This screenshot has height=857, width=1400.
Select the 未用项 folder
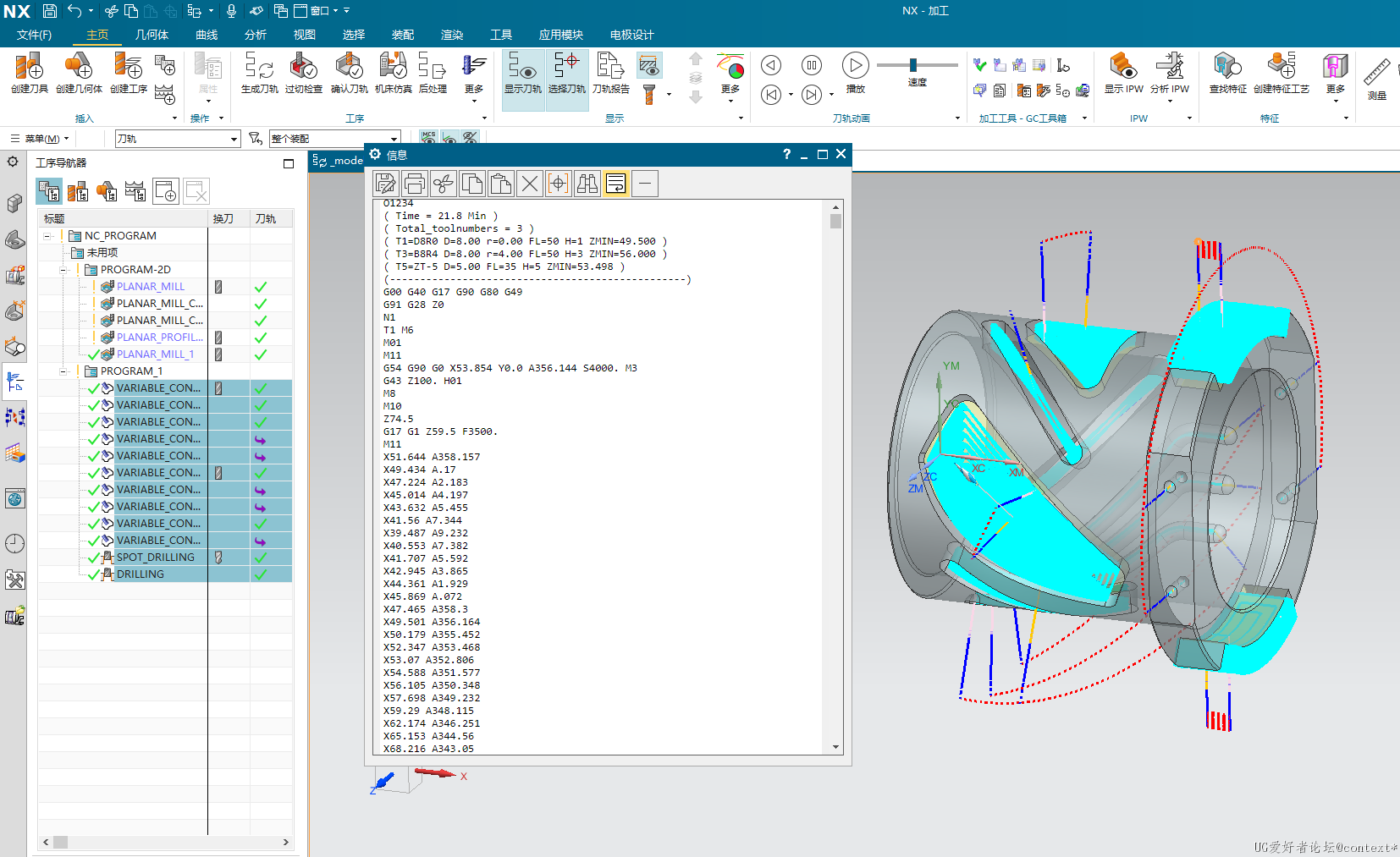click(102, 253)
